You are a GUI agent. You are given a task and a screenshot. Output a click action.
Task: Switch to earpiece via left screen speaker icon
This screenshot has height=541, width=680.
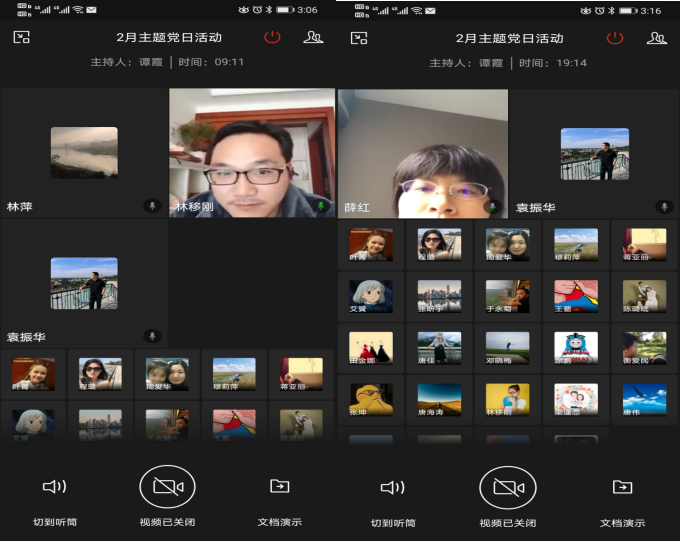click(54, 487)
